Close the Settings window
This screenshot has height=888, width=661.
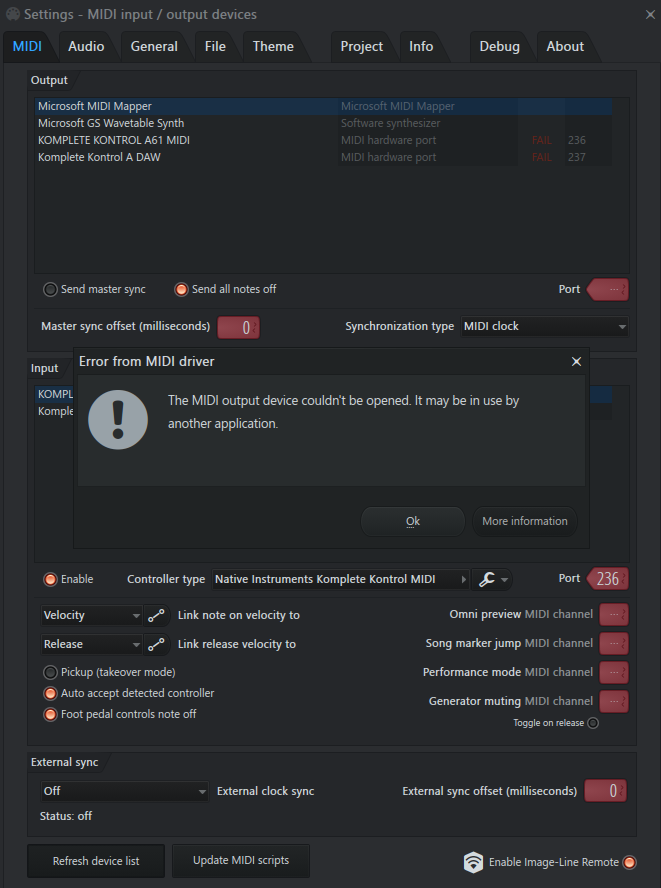click(x=650, y=15)
